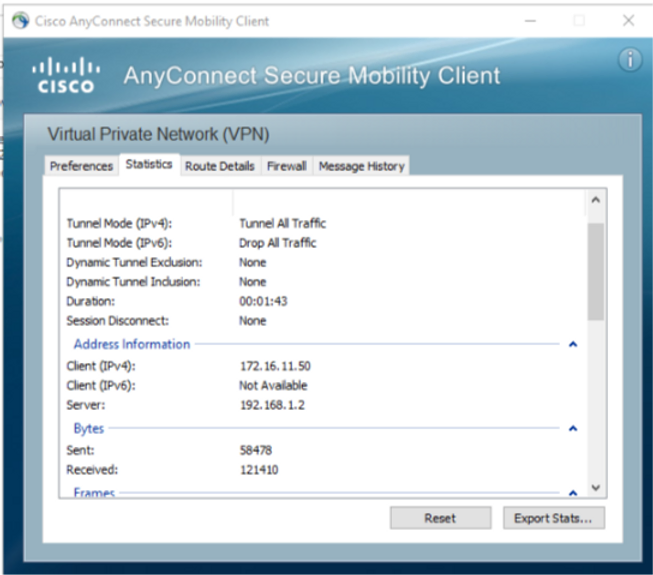Click the Bytes section heading
This screenshot has width=653, height=575.
89,428
